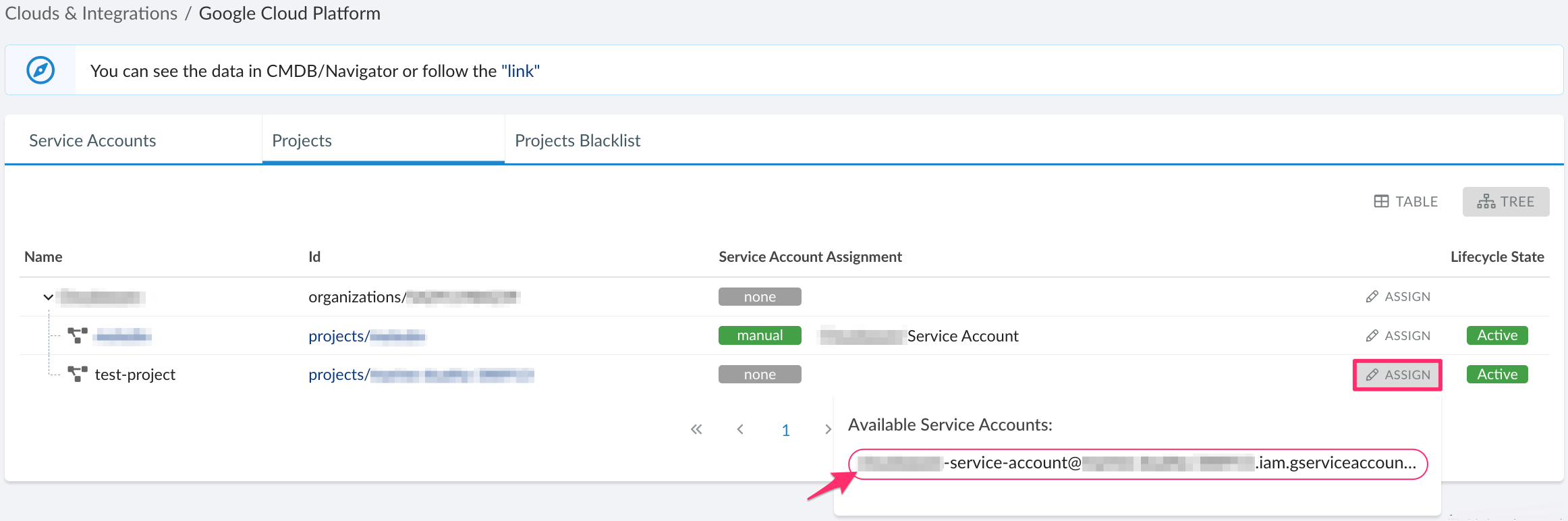
Task: Switch to TREE view
Action: pos(1505,202)
